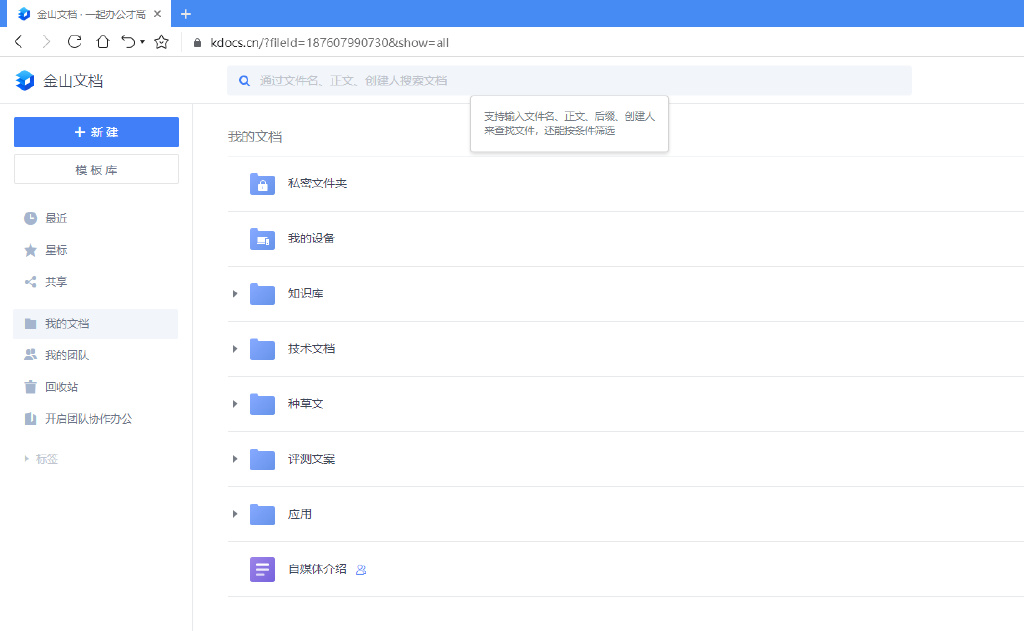Image resolution: width=1024 pixels, height=631 pixels.
Task: Open the dropdown arrow beside undo icon
Action: click(x=142, y=42)
